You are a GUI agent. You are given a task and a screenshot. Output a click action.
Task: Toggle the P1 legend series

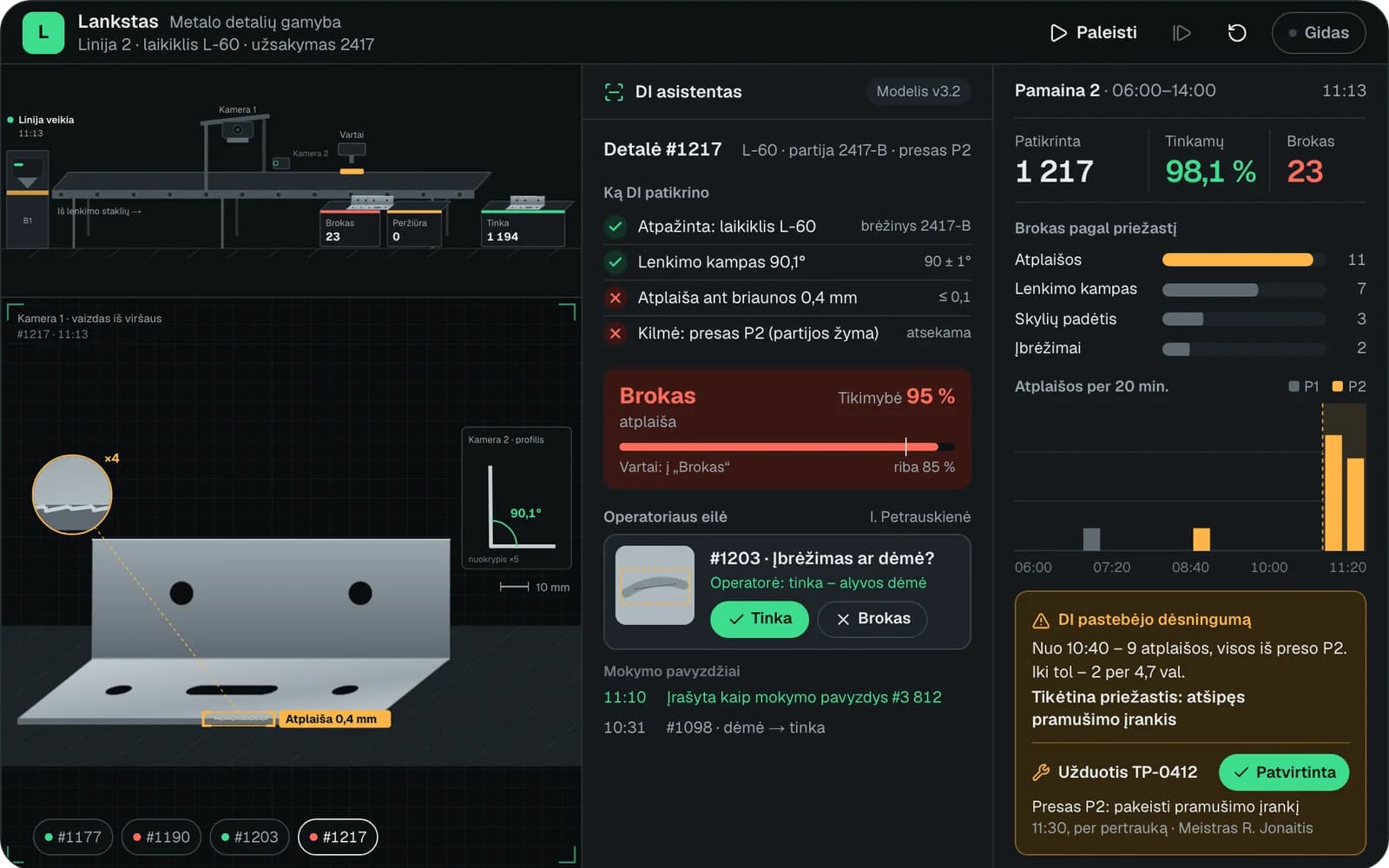coord(1304,386)
